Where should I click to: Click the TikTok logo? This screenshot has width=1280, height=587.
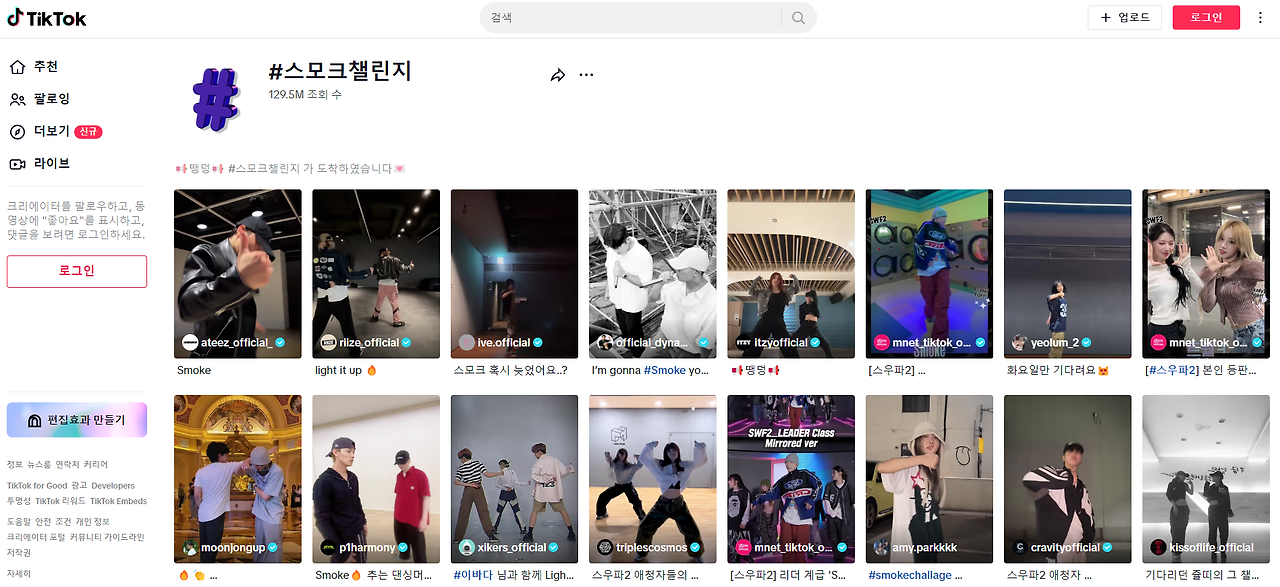pyautogui.click(x=47, y=18)
